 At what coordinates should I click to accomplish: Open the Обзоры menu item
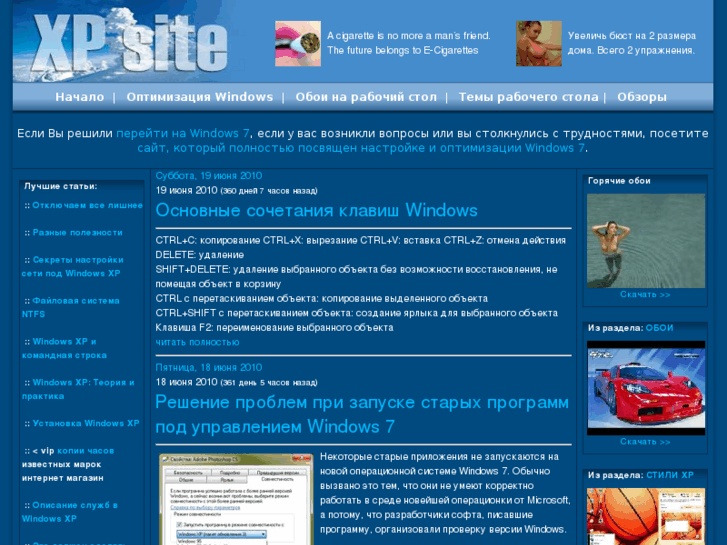(x=642, y=97)
